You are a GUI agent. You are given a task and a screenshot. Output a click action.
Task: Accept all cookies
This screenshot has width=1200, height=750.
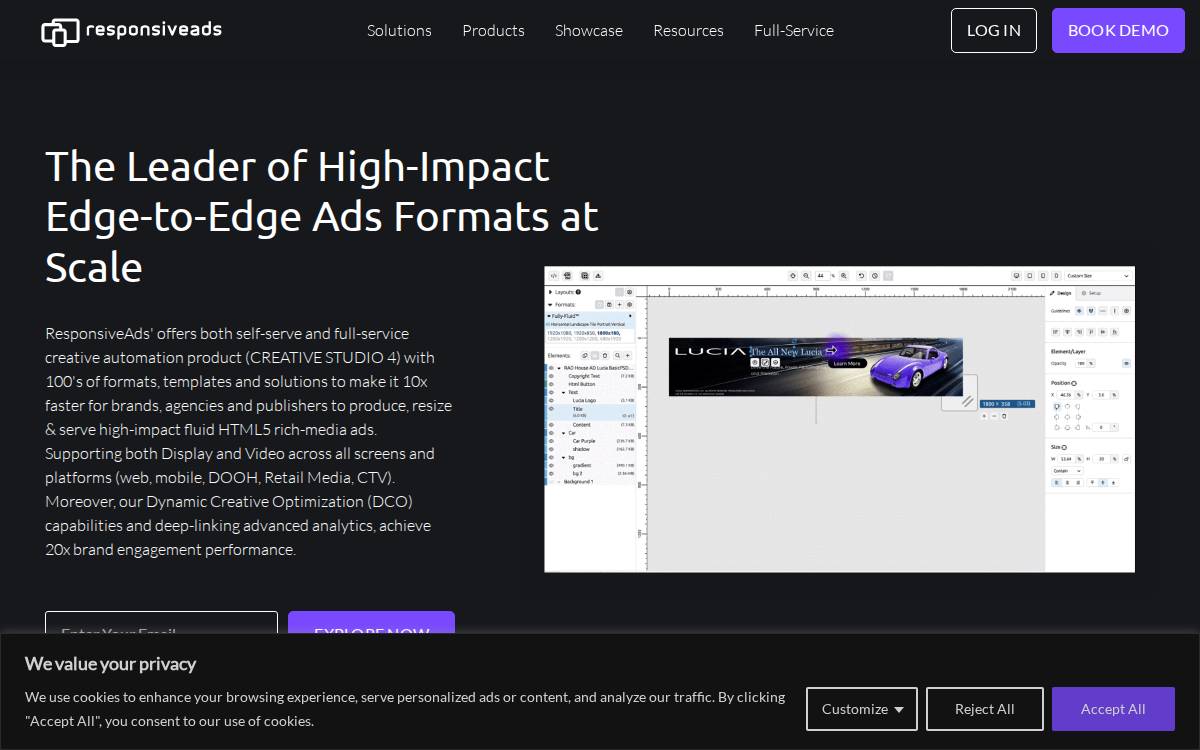(x=1113, y=709)
